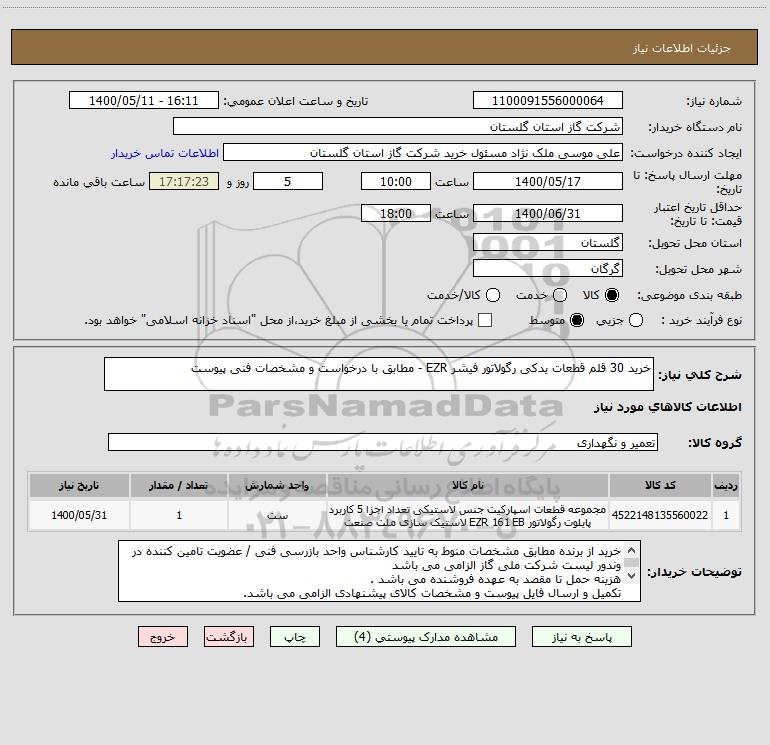Click the response deadline date 1400/05/17

tap(548, 182)
